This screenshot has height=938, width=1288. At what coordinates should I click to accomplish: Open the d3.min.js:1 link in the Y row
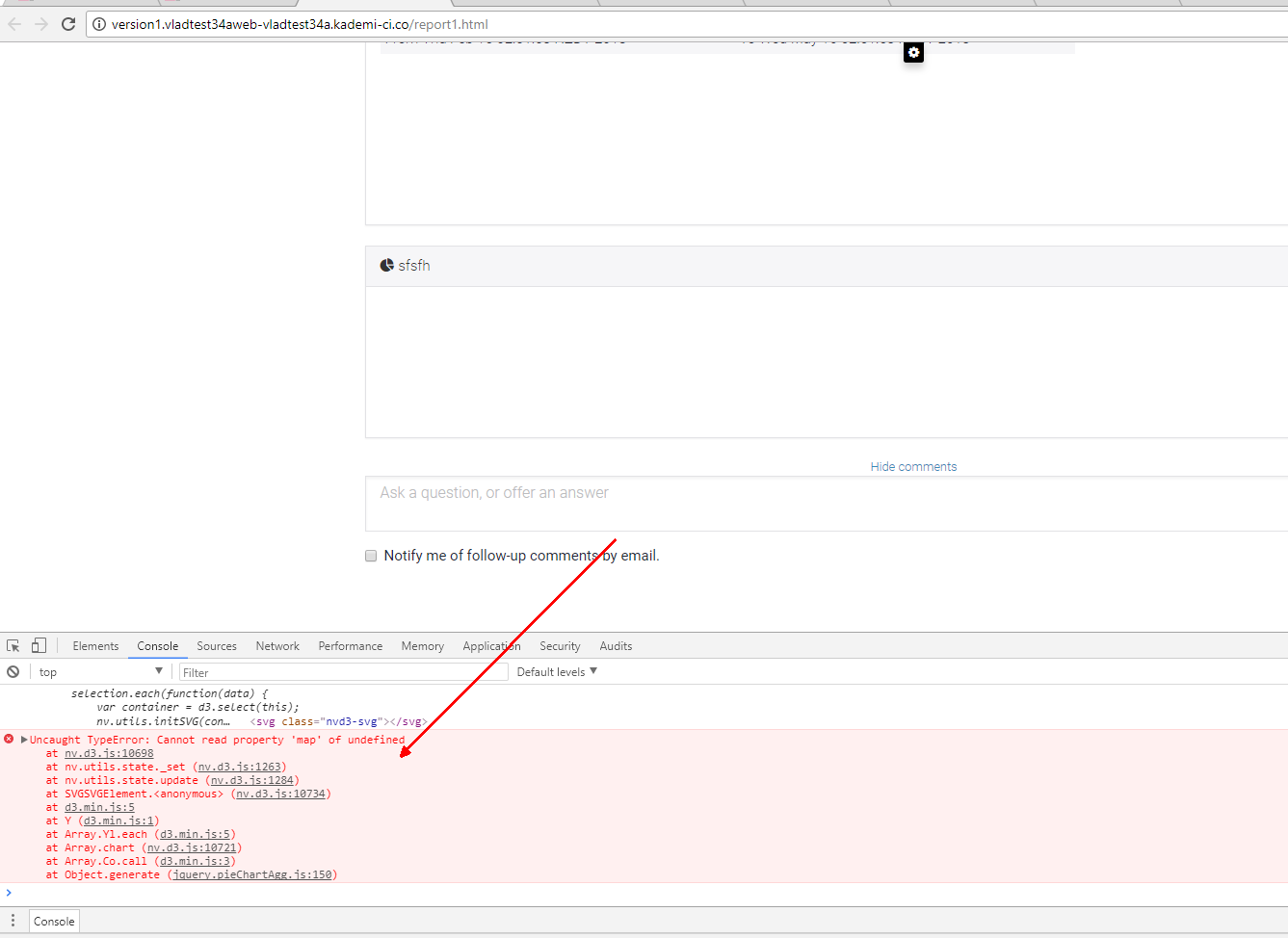click(118, 821)
